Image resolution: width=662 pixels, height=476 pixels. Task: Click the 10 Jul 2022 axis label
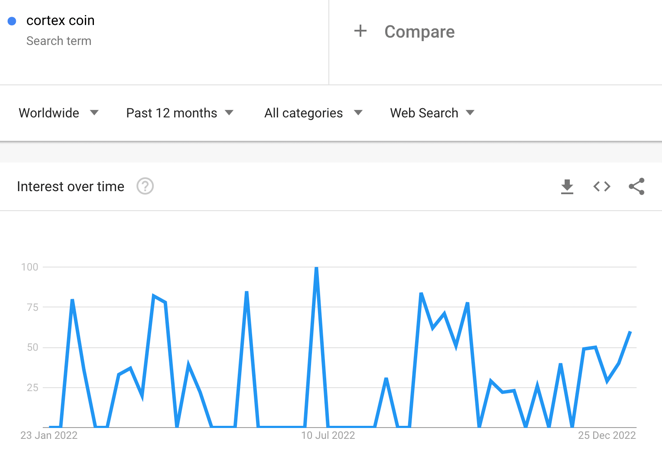pyautogui.click(x=328, y=435)
